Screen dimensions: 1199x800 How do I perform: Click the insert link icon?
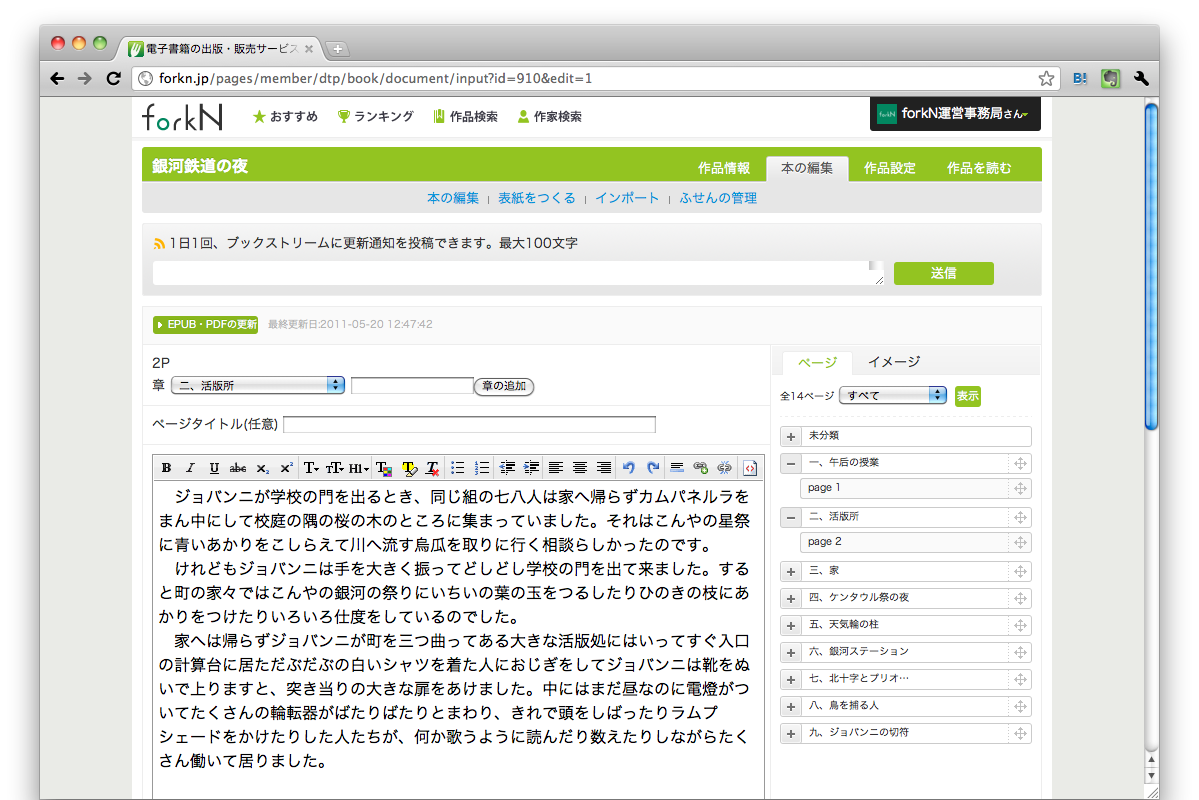pyautogui.click(x=700, y=468)
